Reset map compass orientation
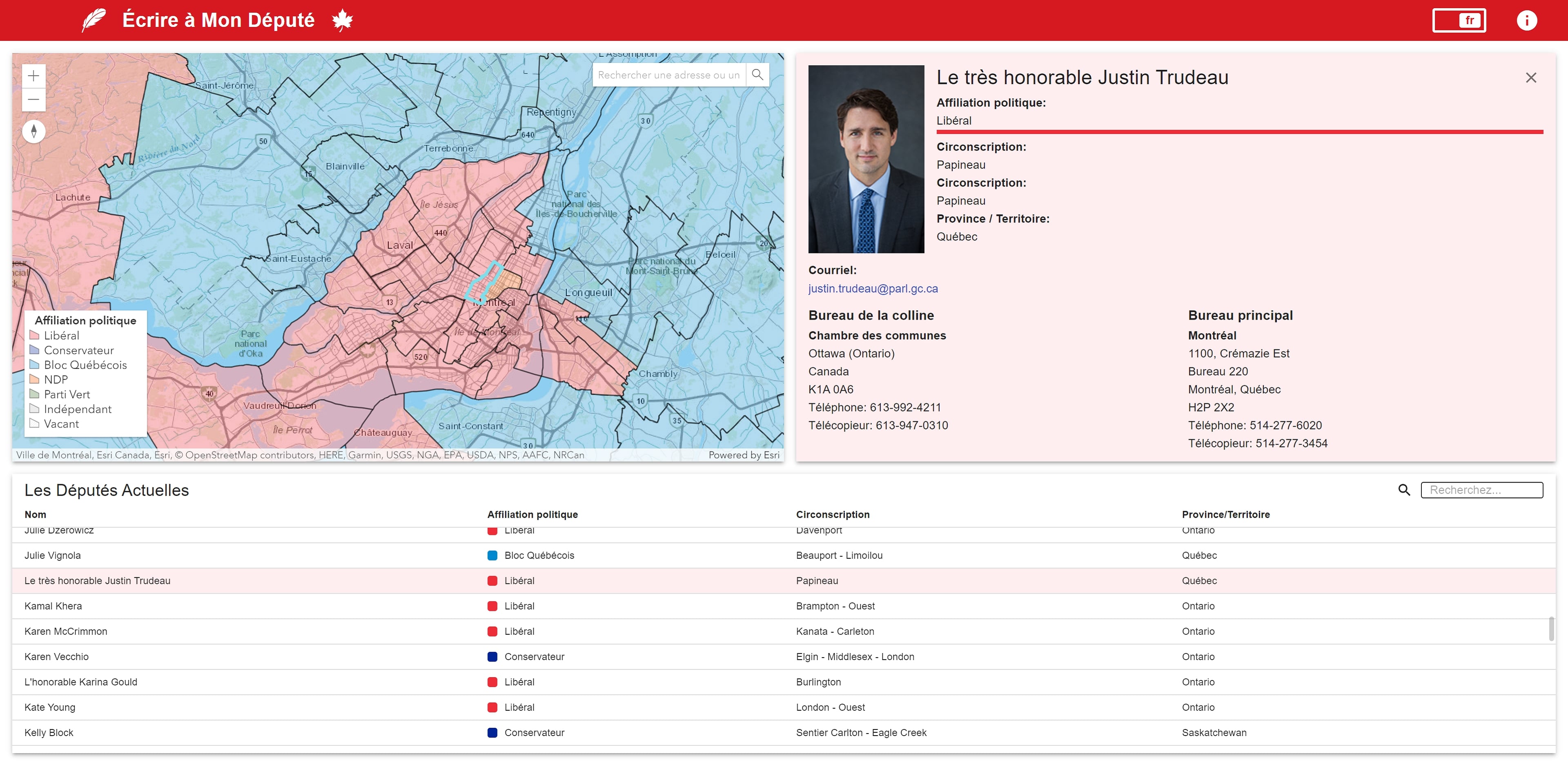The height and width of the screenshot is (765, 1568). (33, 131)
